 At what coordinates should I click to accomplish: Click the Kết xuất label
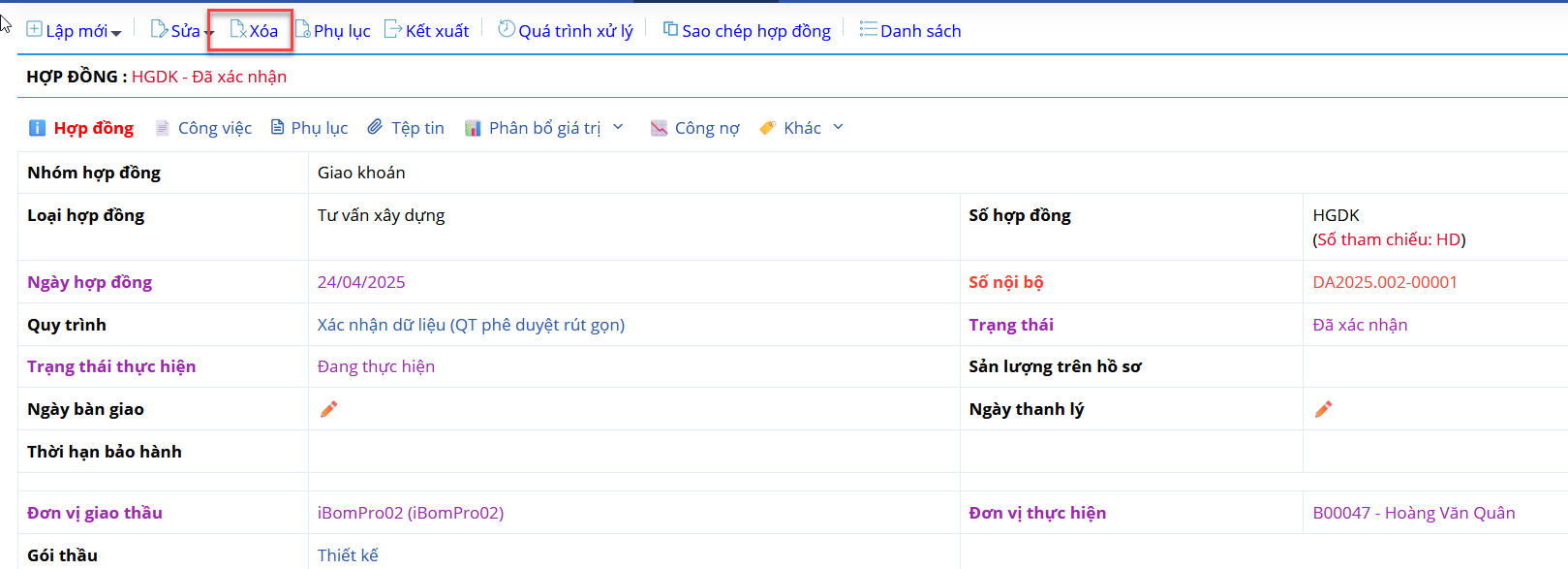click(437, 31)
